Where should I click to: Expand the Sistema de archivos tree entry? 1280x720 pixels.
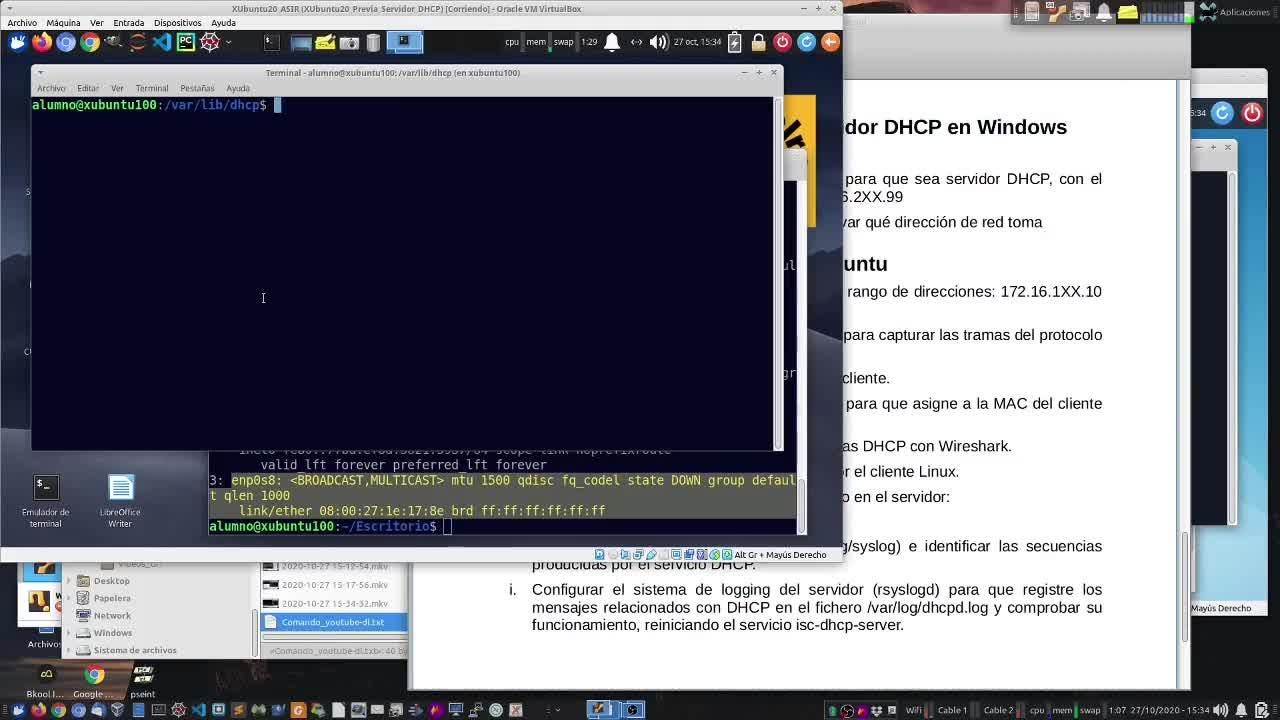[69, 650]
